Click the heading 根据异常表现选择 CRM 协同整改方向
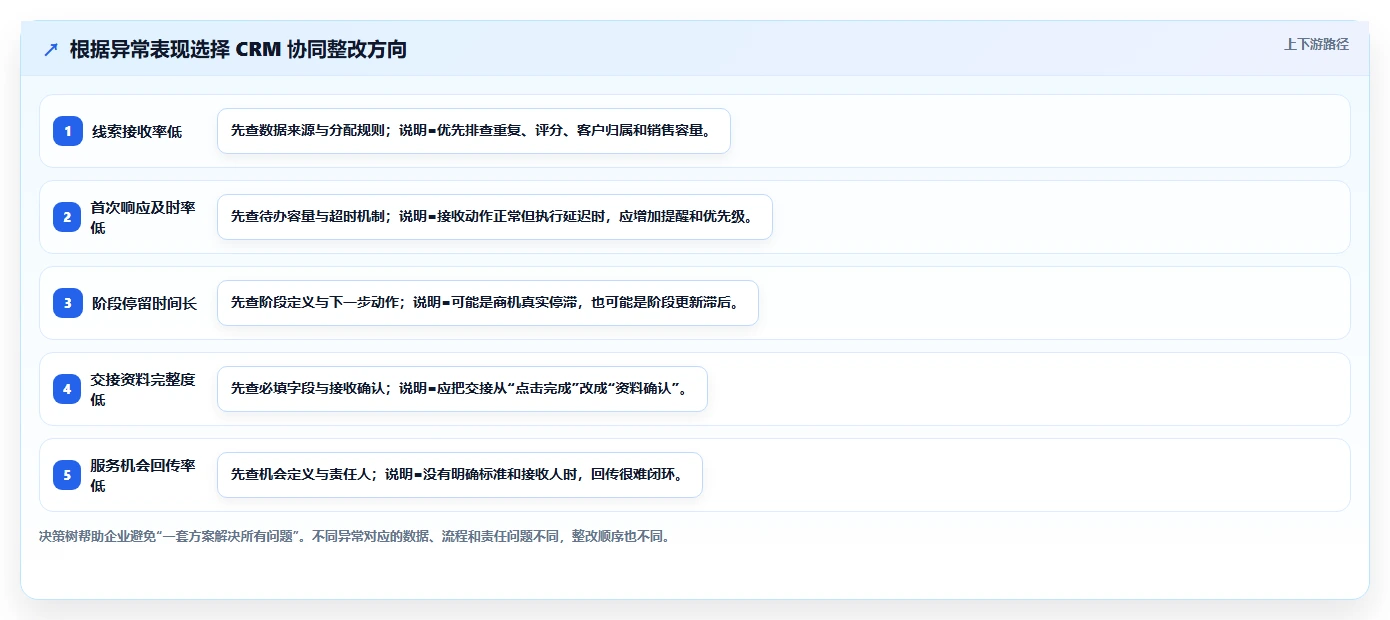Image resolution: width=1390 pixels, height=620 pixels. (238, 49)
